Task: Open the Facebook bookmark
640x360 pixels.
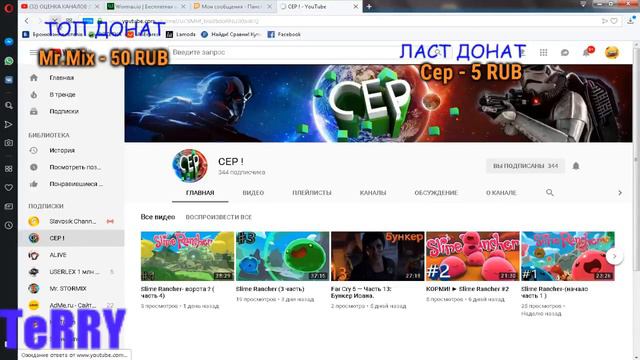Action: click(284, 34)
